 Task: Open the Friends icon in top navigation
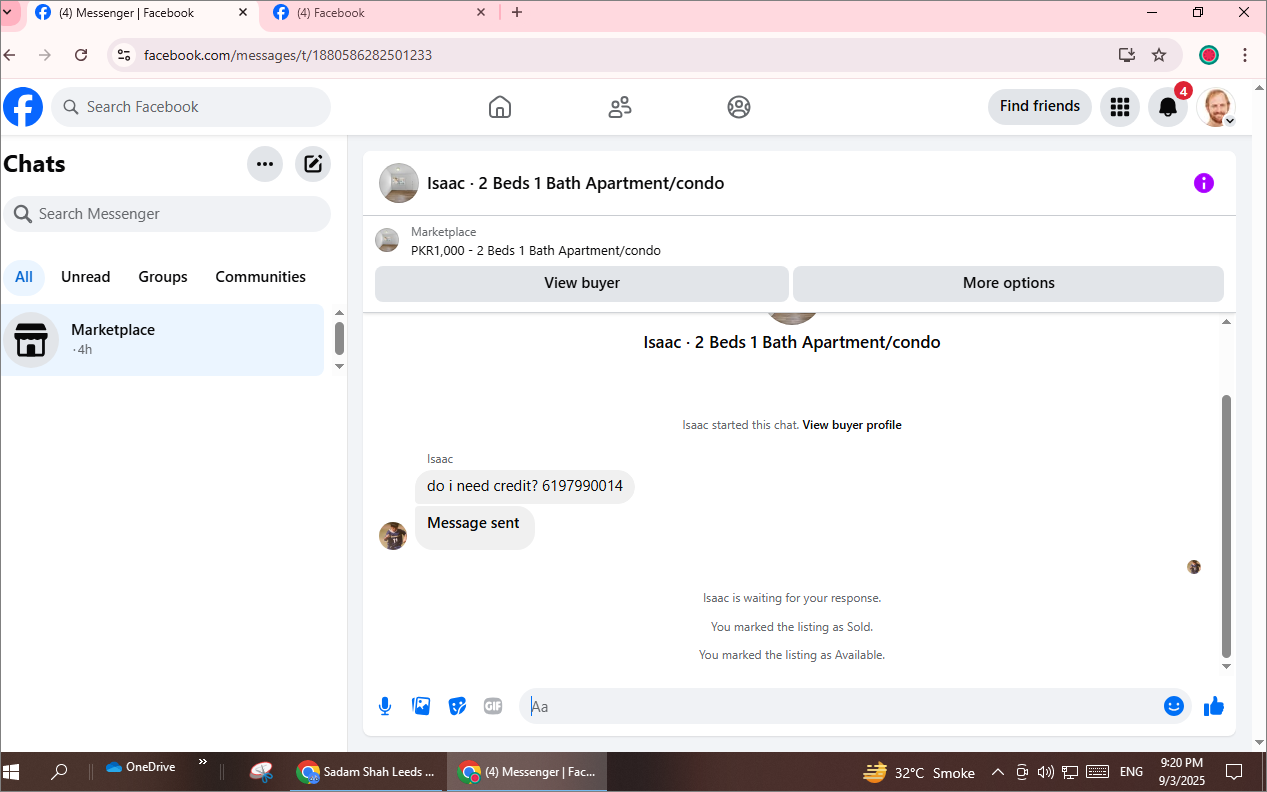coord(620,107)
